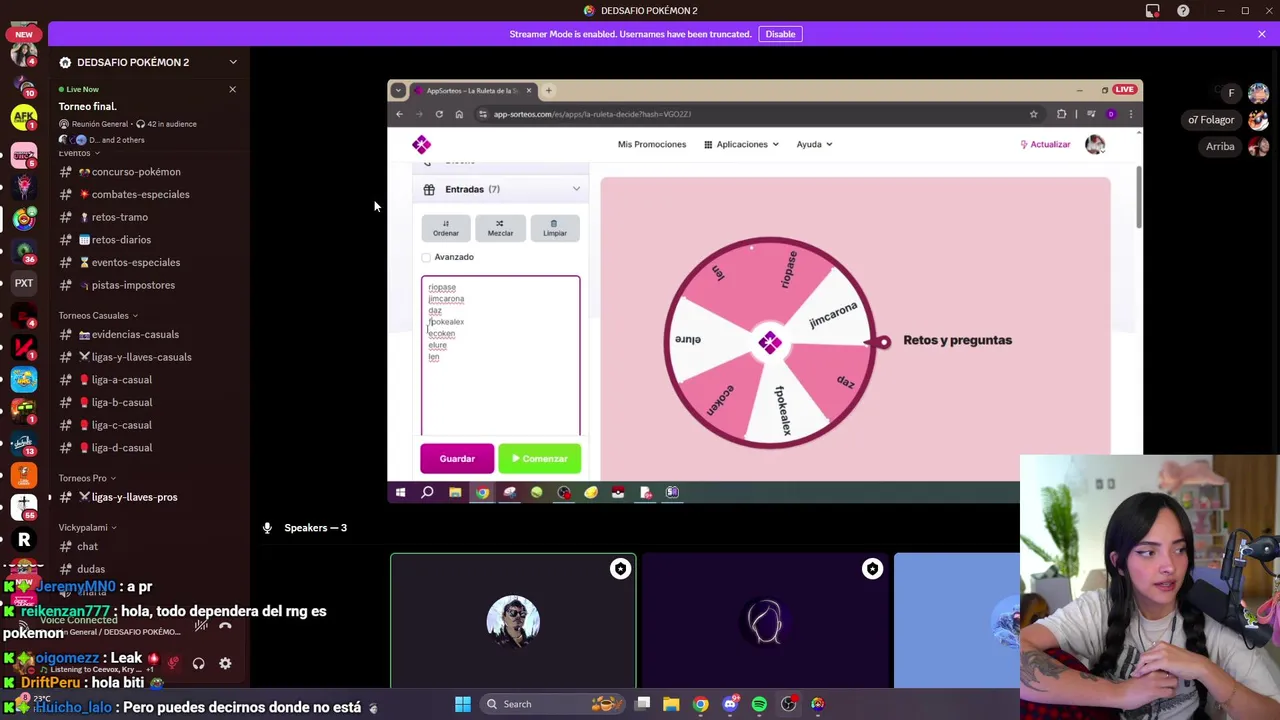The width and height of the screenshot is (1280, 720).
Task: Collapse the Vickypalami category
Action: [x=88, y=527]
